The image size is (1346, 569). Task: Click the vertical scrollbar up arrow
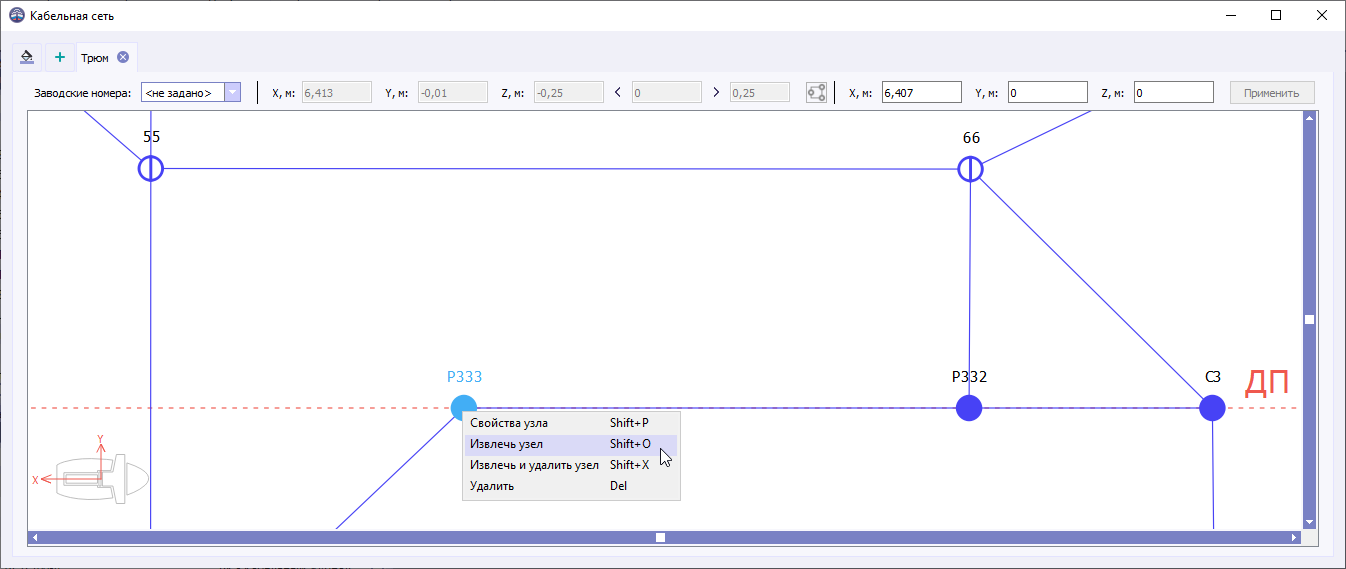(x=1309, y=117)
